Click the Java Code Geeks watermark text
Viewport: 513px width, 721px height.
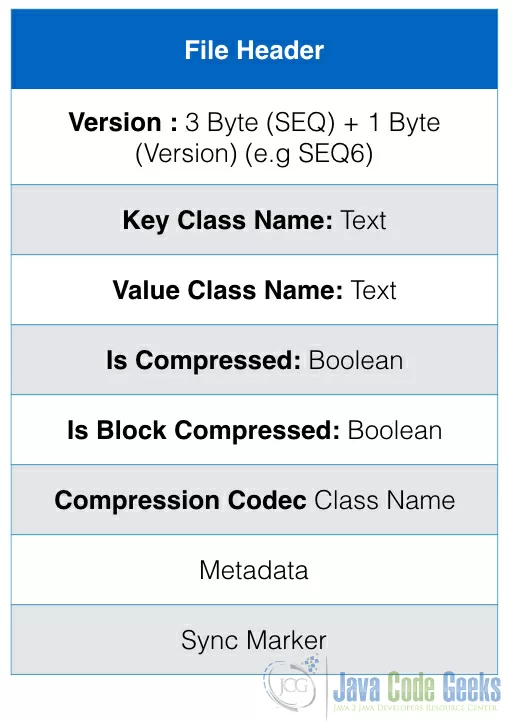(x=416, y=687)
